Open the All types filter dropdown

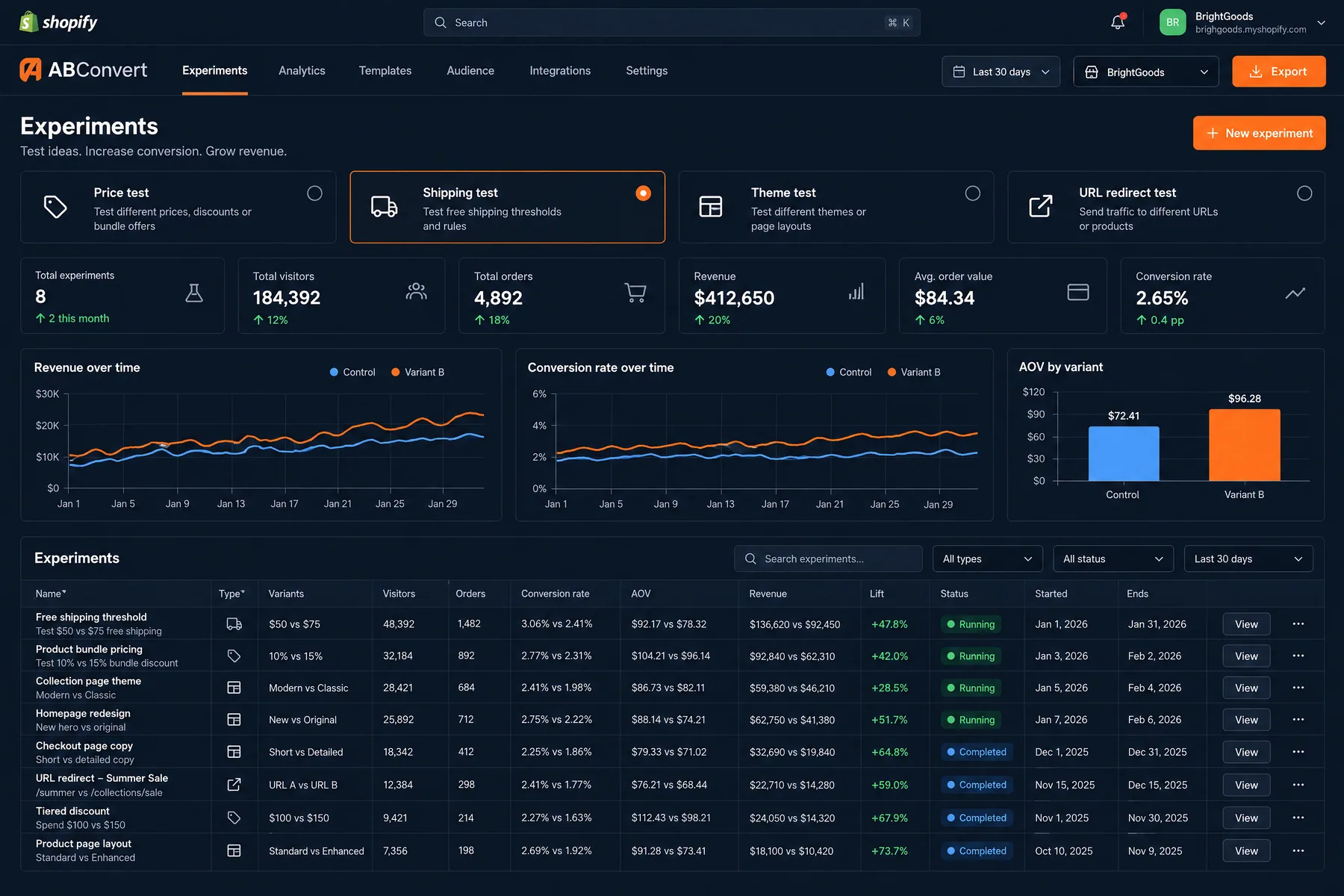click(987, 559)
